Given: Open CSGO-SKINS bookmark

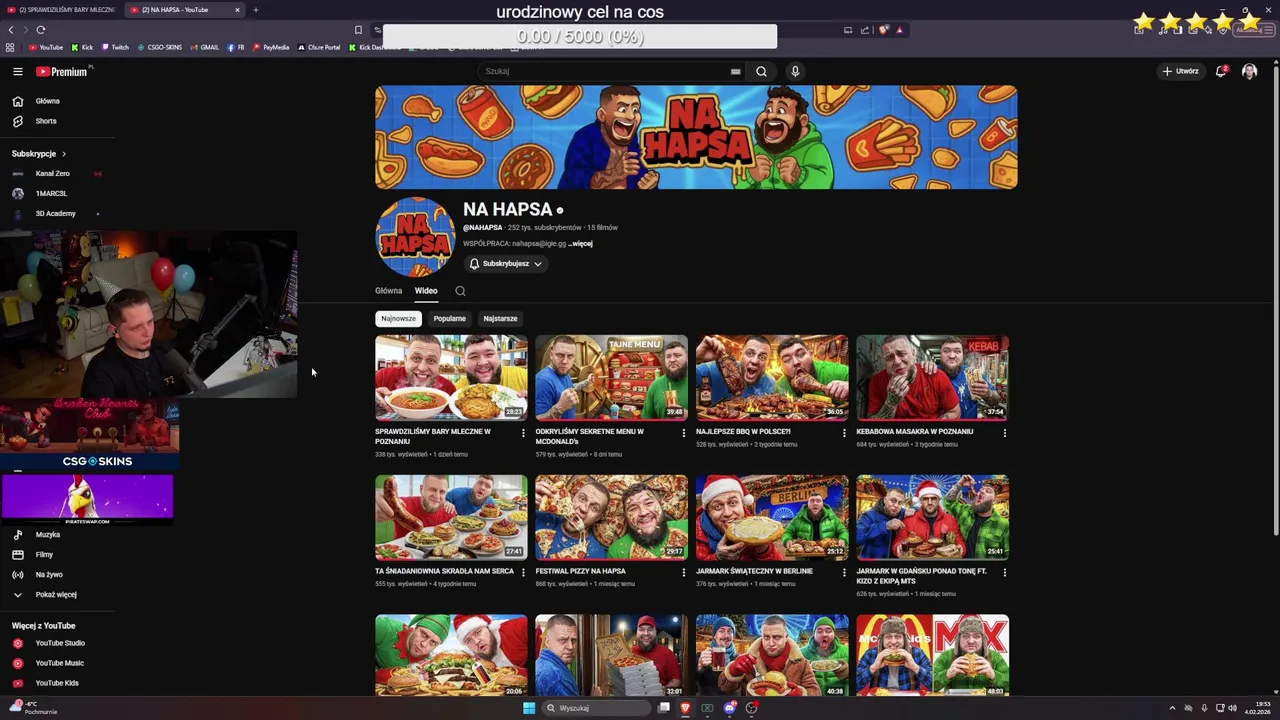Looking at the screenshot, I should (x=159, y=47).
